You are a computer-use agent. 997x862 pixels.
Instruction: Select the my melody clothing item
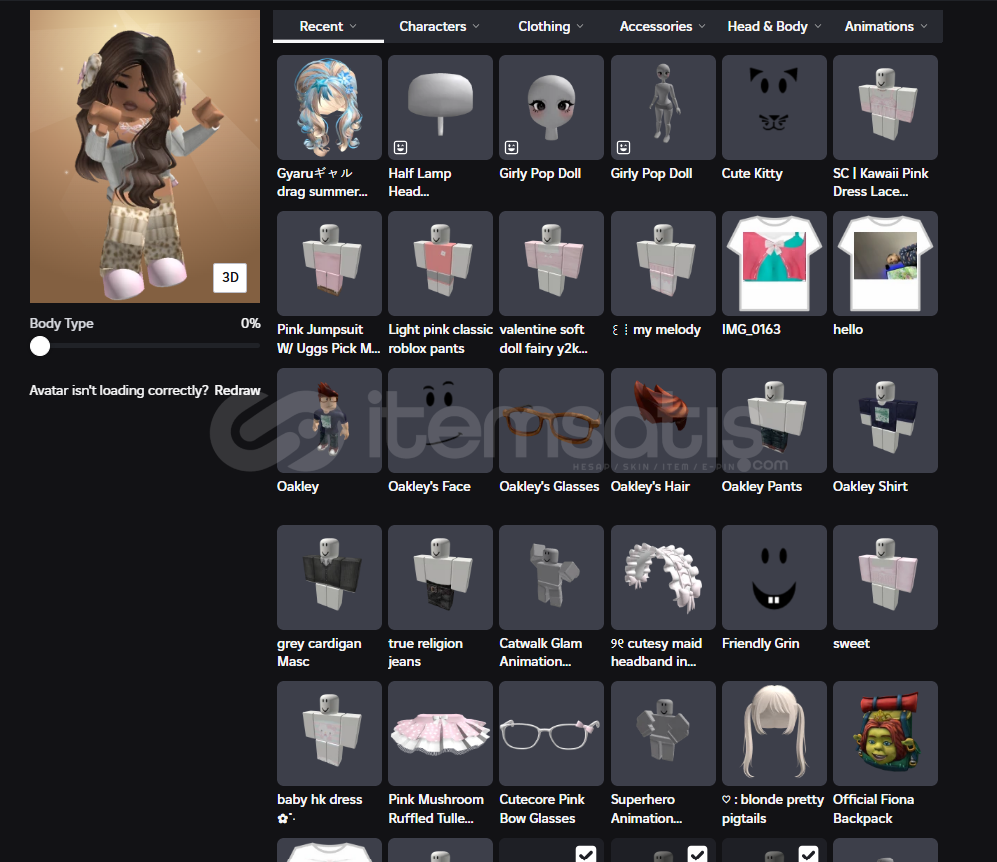[x=663, y=263]
